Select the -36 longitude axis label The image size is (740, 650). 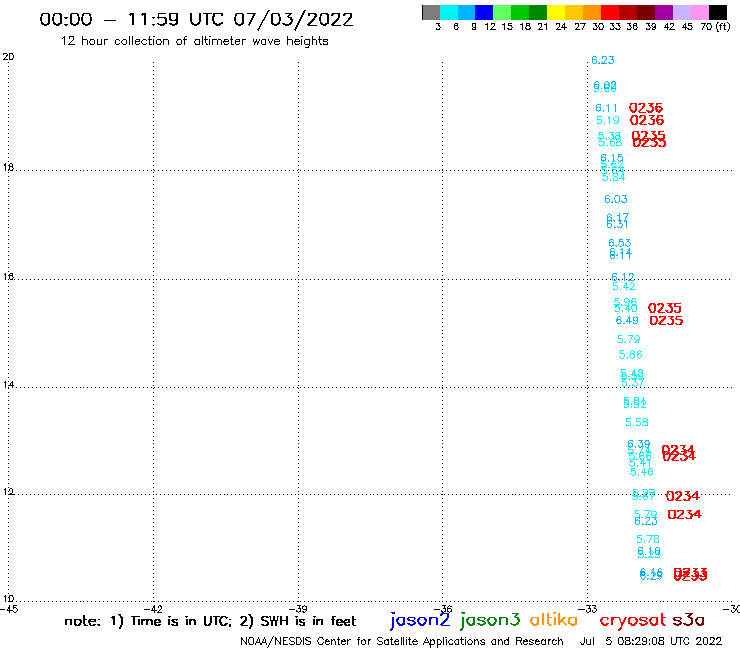pyautogui.click(x=443, y=609)
